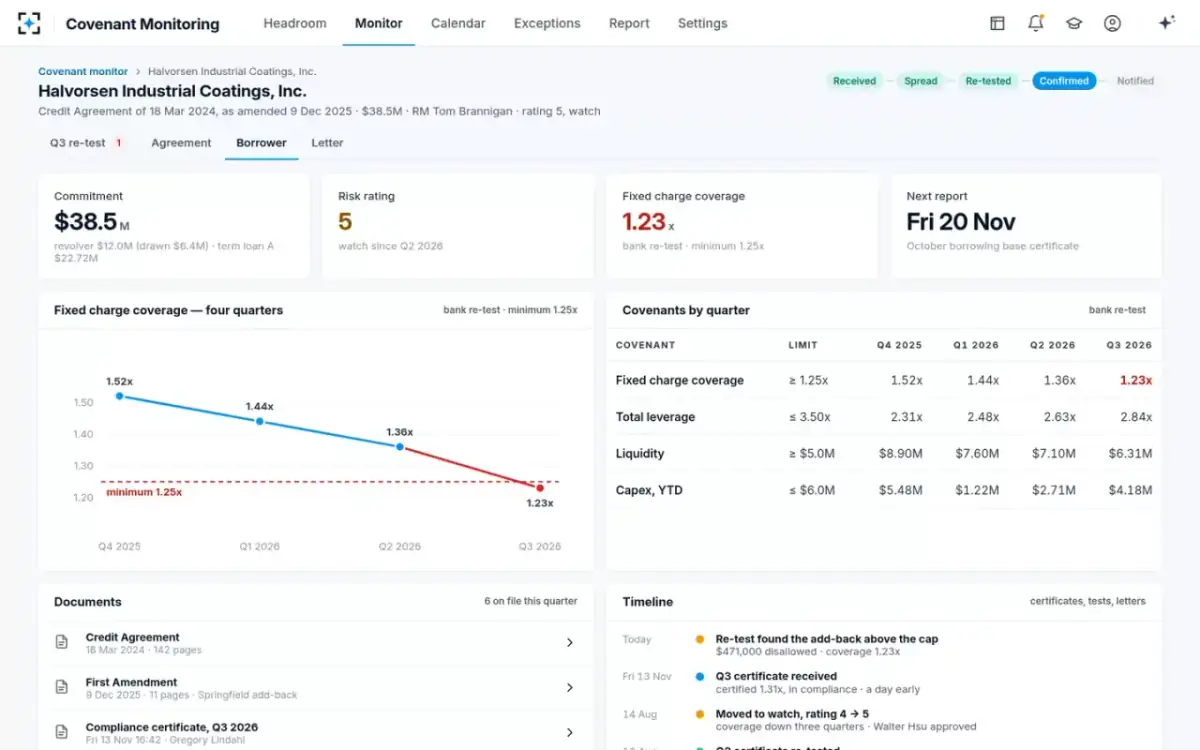This screenshot has width=1200, height=750.
Task: Expand the Compliance certificate Q3 2026 chevron
Action: 570,732
